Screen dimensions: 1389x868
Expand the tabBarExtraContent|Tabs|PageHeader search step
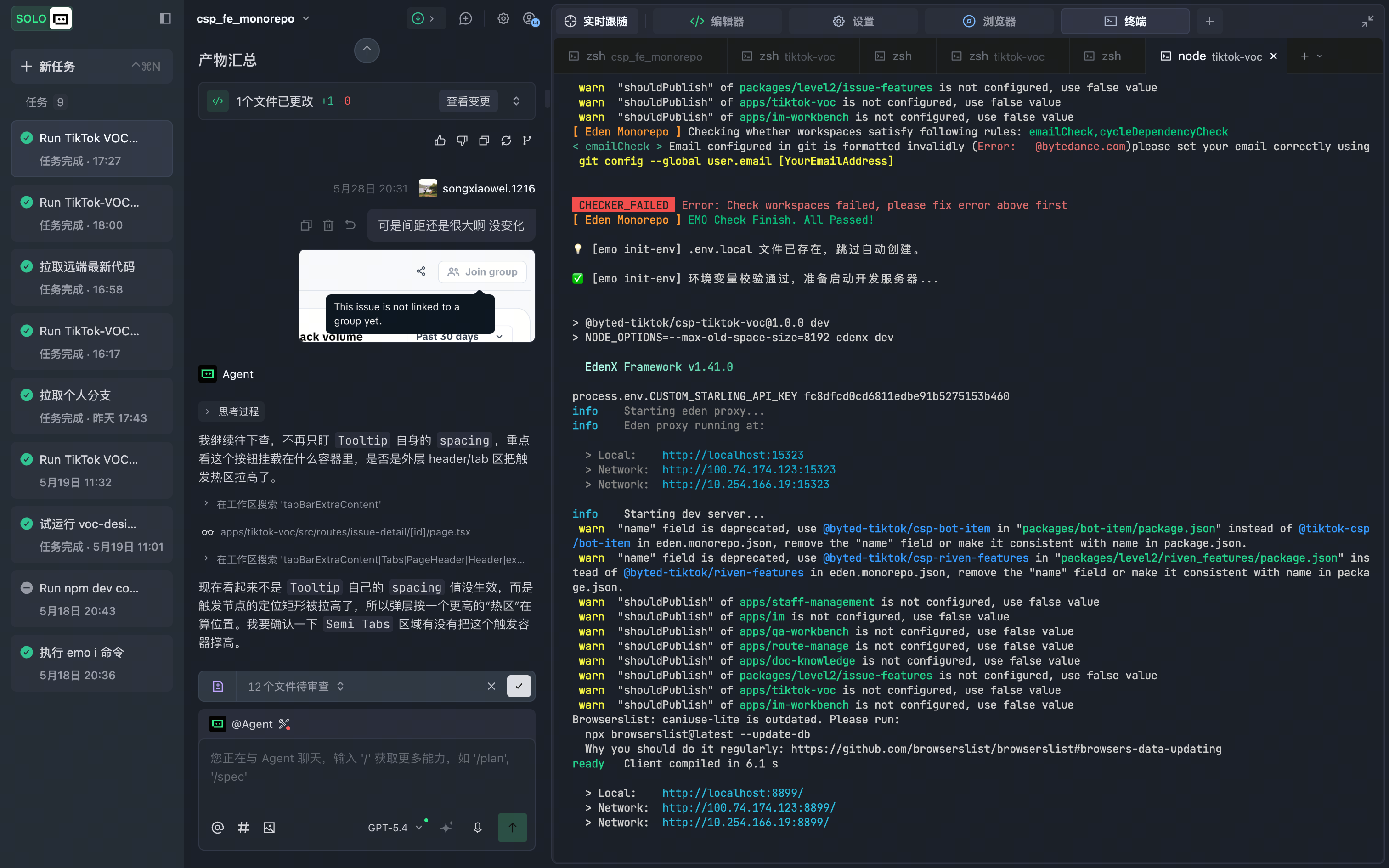pos(364,559)
